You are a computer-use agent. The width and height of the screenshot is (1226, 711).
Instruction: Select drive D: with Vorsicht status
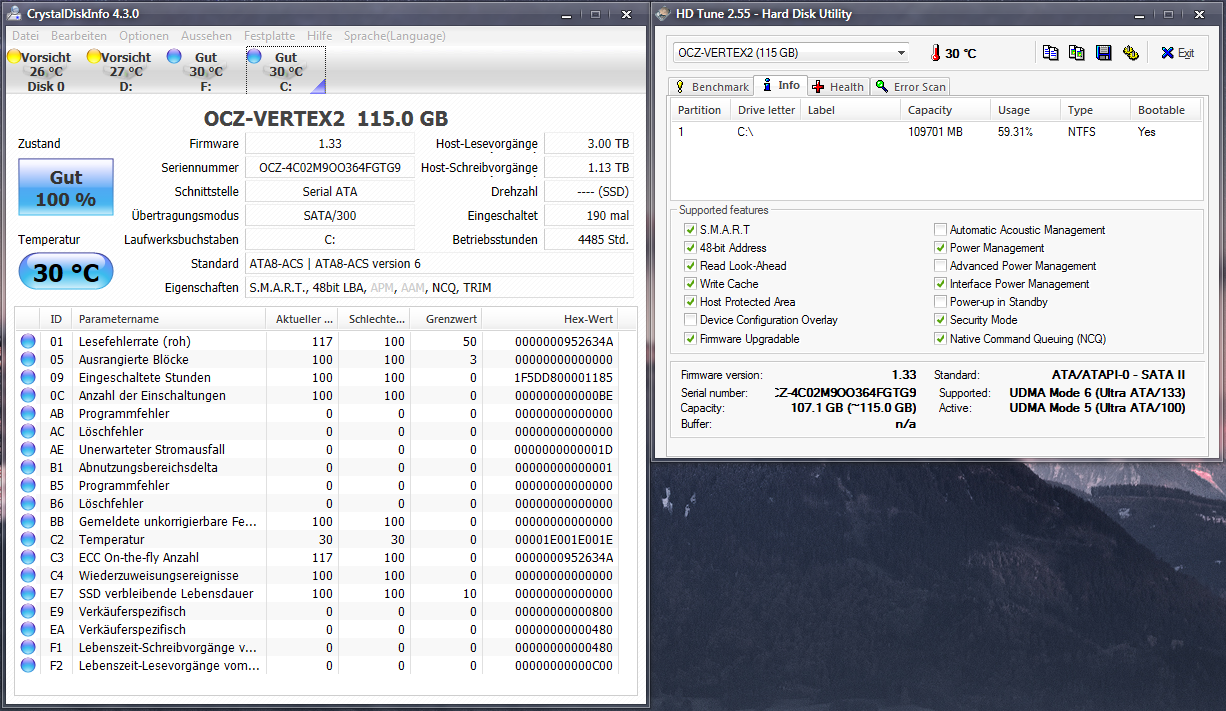[x=125, y=71]
